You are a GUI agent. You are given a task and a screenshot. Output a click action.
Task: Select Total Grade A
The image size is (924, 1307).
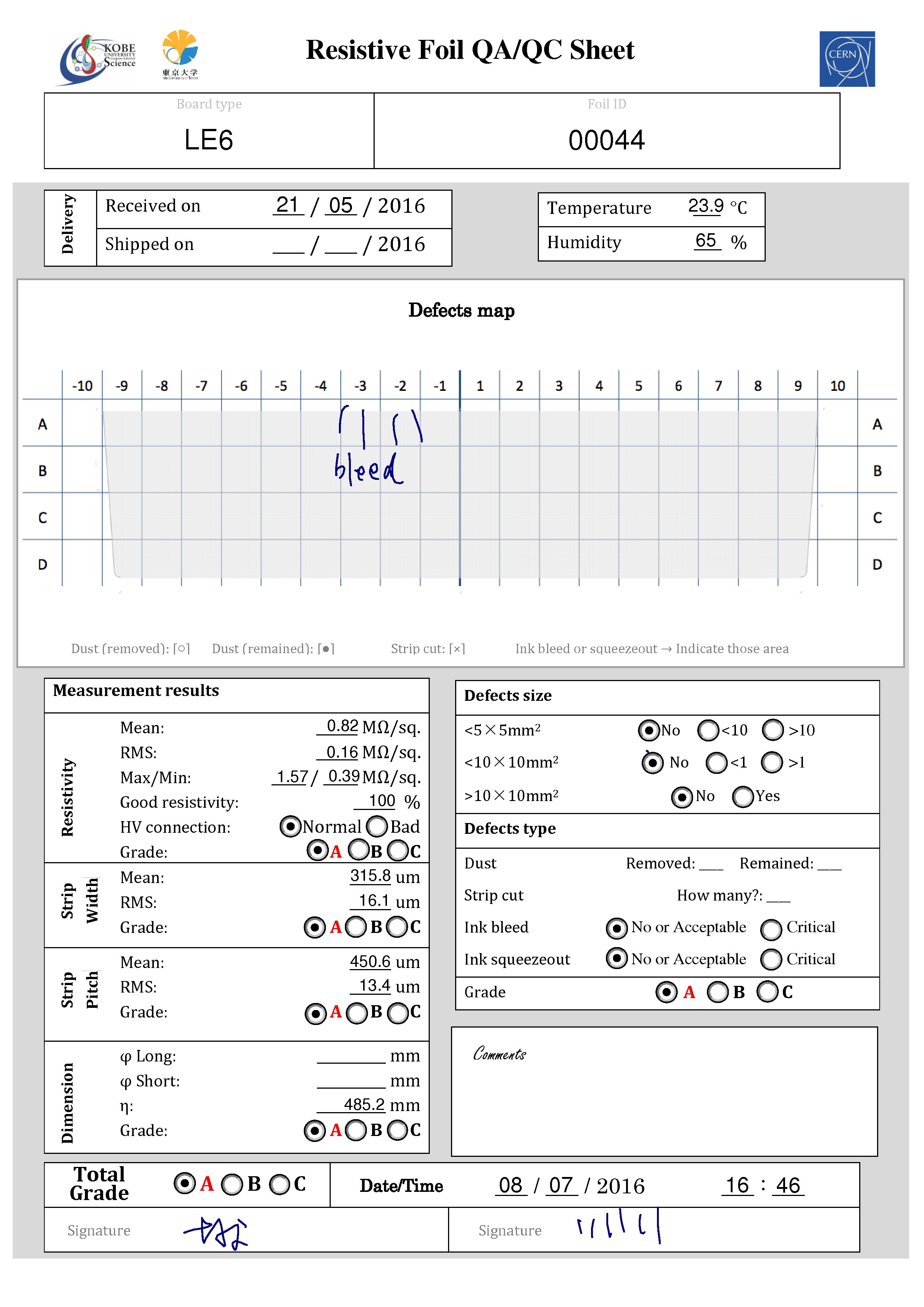click(x=185, y=1183)
